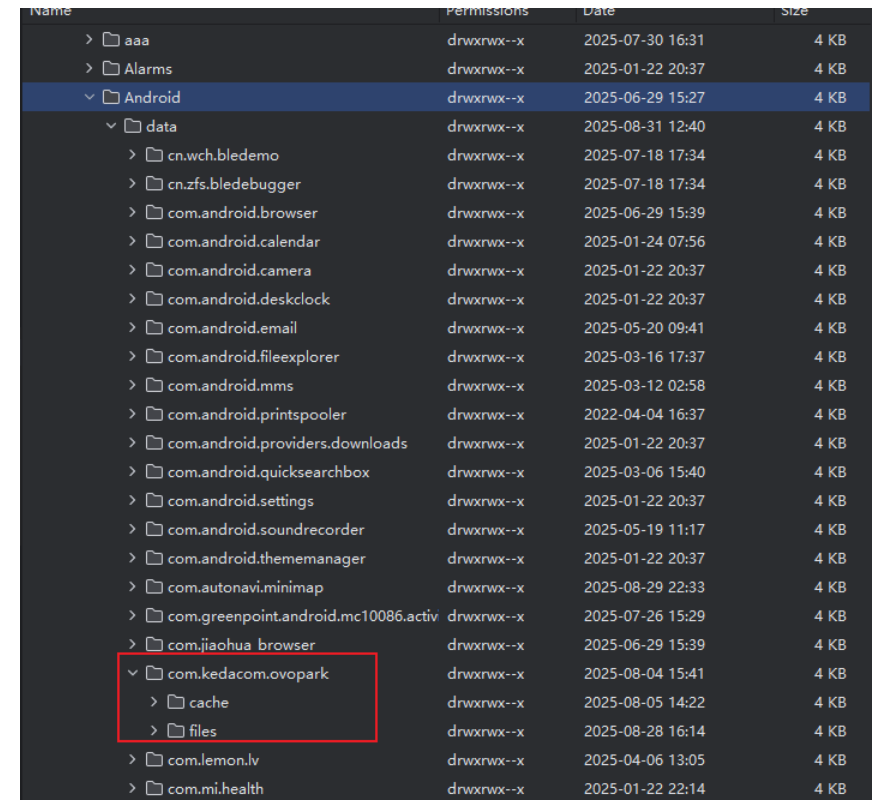Expand the aaa folder chevron
This screenshot has height=809, width=889.
(89, 40)
